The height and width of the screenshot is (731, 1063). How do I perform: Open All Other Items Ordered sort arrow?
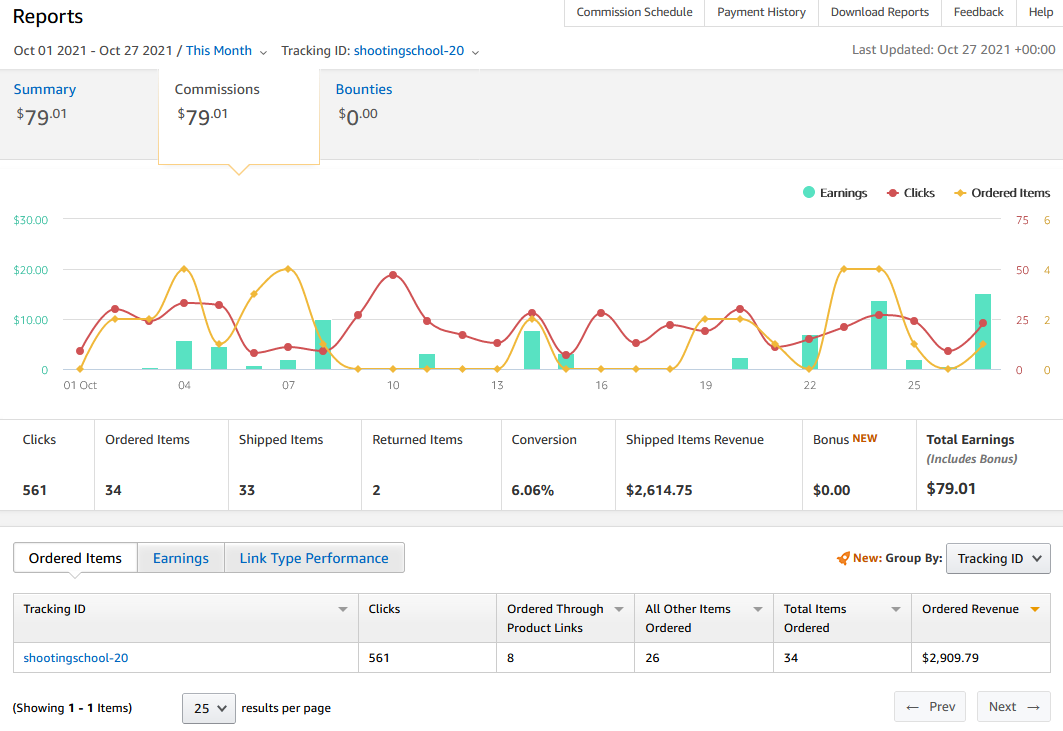coord(758,609)
